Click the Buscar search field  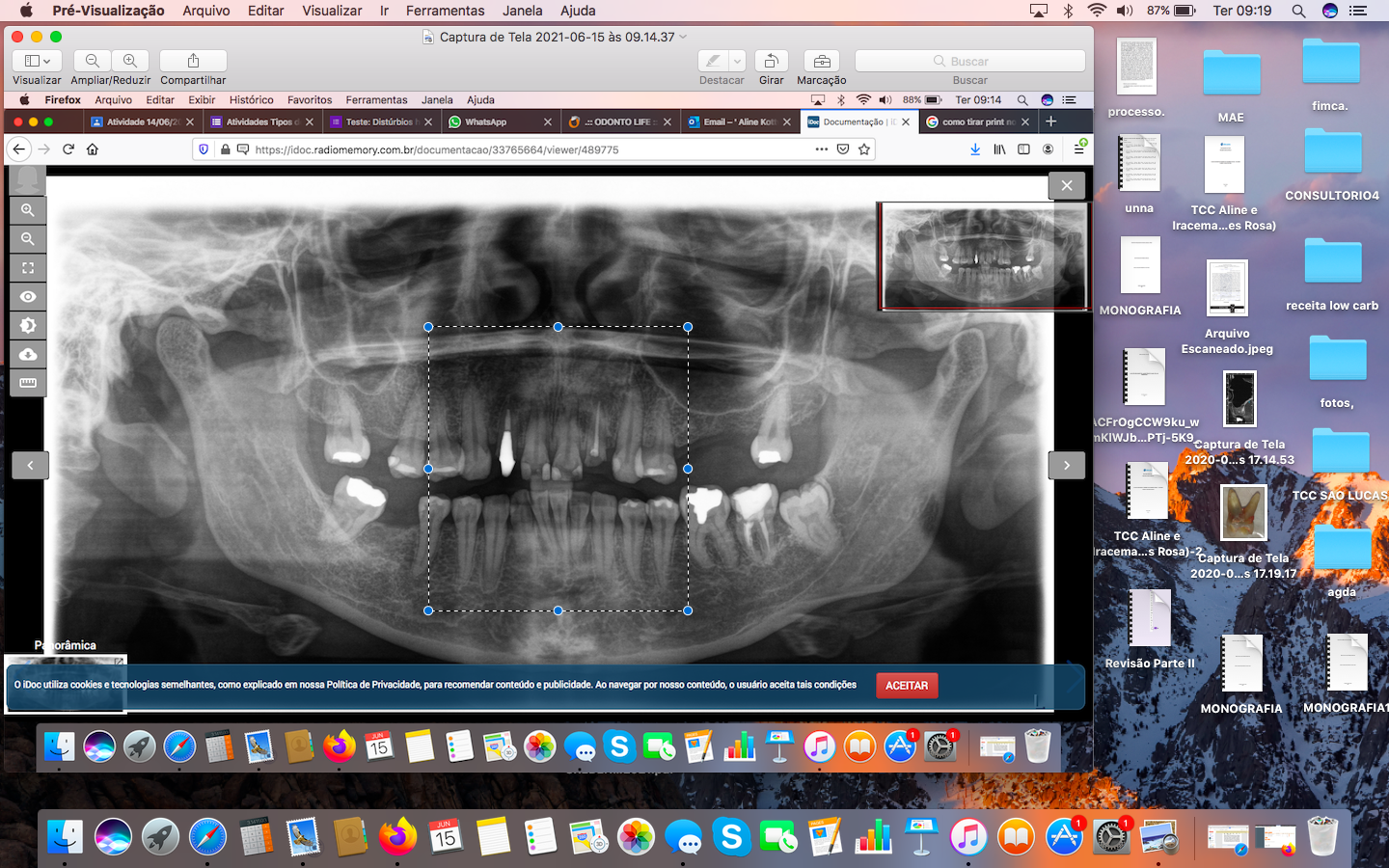(x=969, y=61)
